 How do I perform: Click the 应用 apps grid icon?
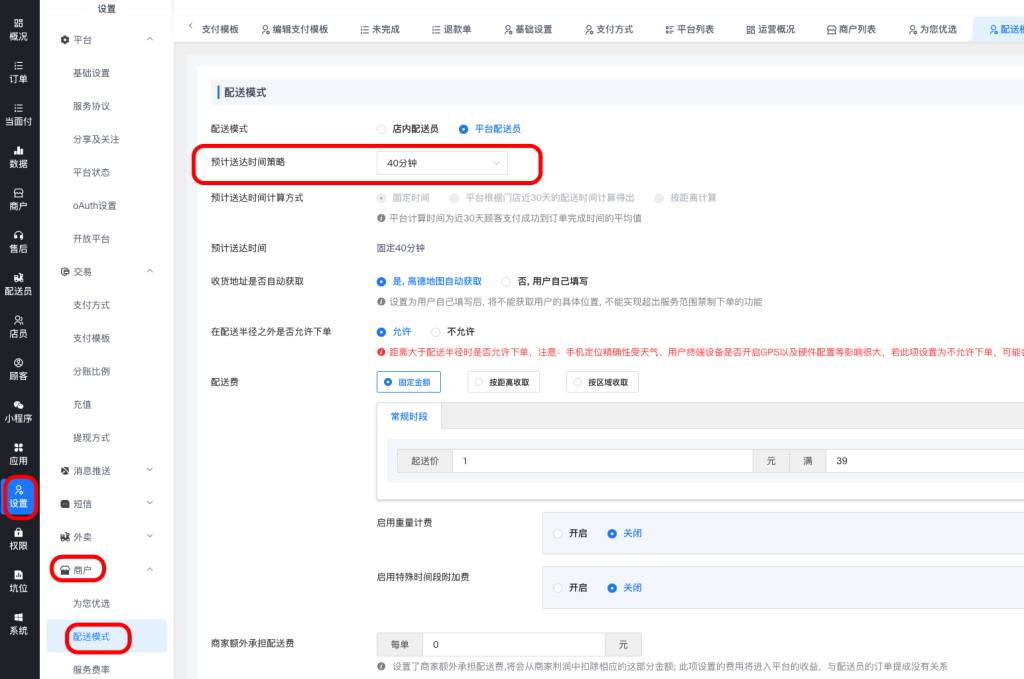point(18,453)
